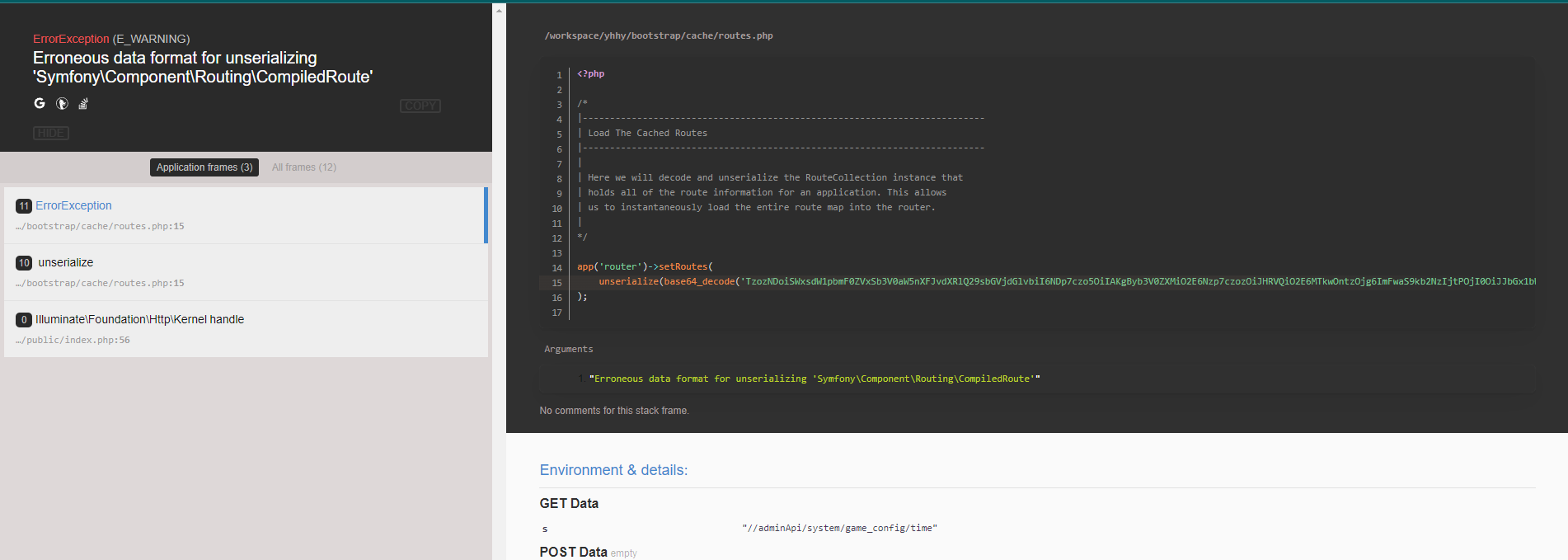Click the Environment & details heading

point(613,470)
